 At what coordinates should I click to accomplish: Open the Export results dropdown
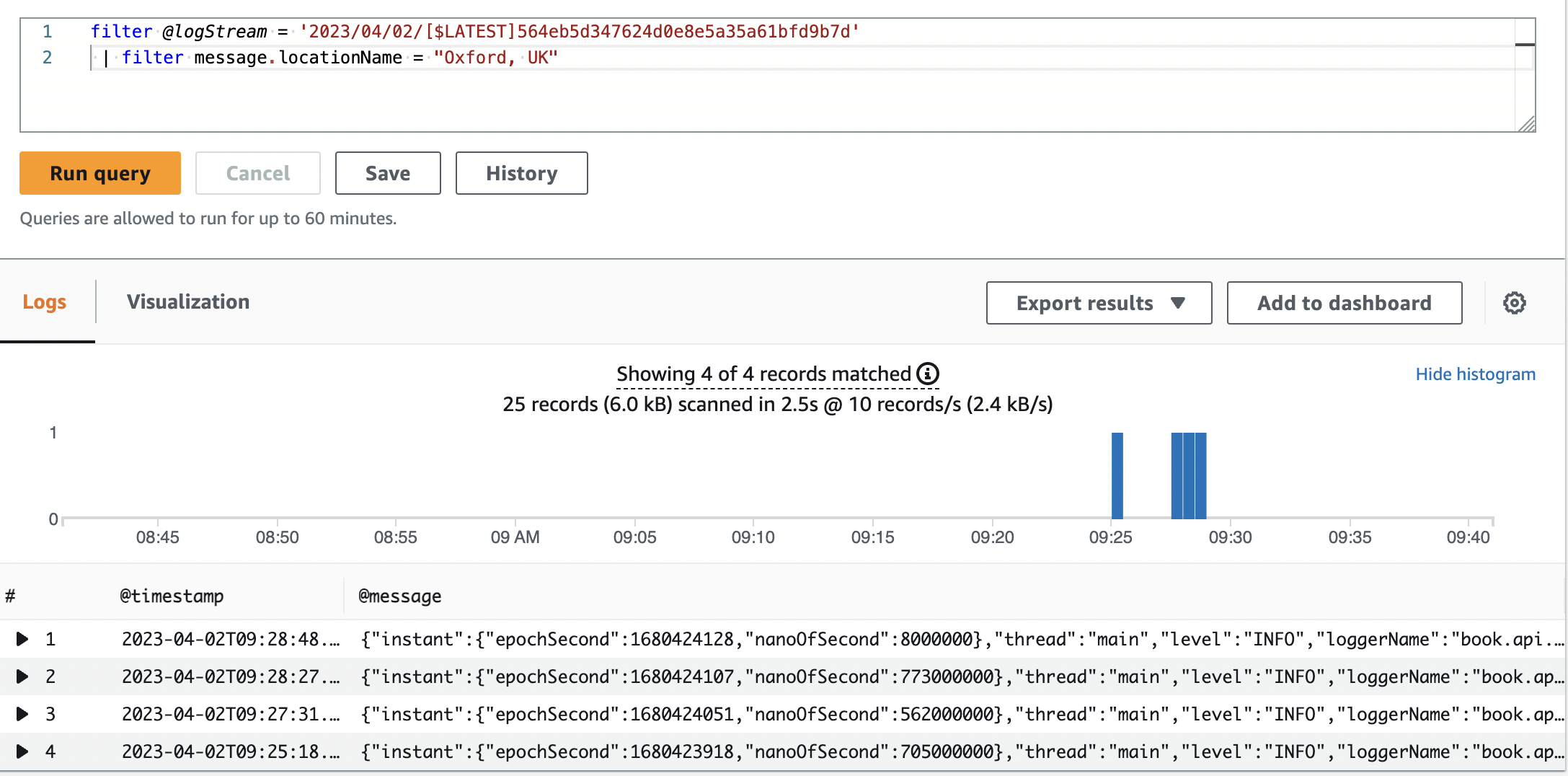[1098, 303]
